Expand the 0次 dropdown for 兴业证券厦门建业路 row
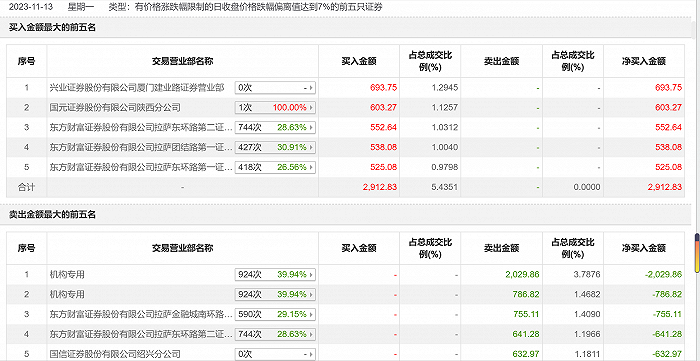This screenshot has height=361, width=700. tap(275, 88)
